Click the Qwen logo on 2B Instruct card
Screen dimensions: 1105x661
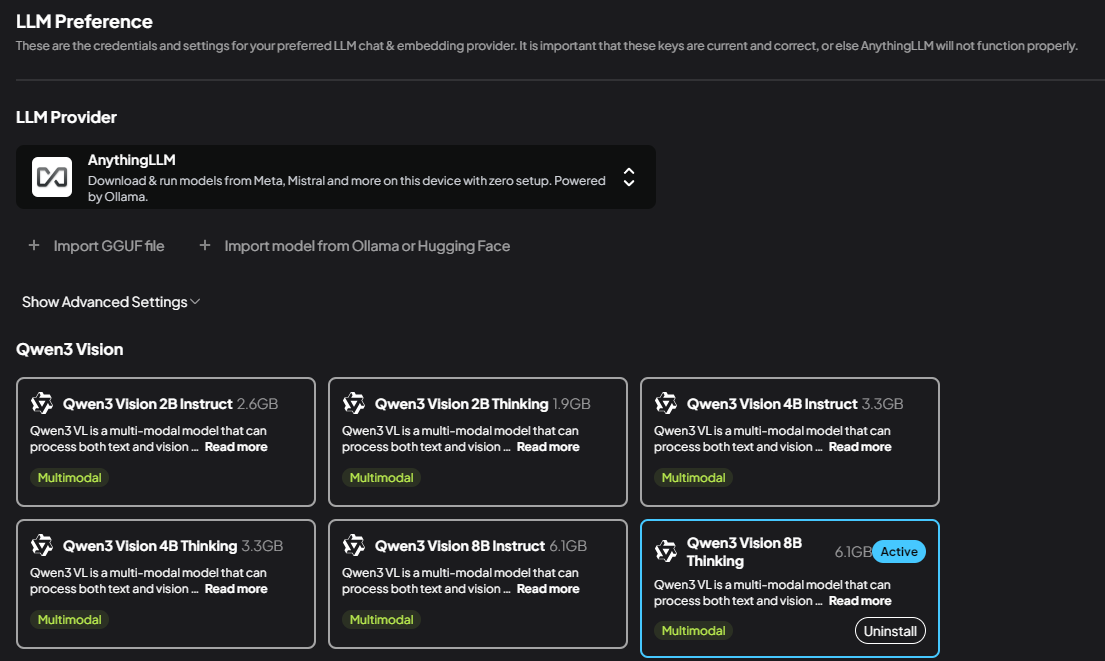click(42, 403)
